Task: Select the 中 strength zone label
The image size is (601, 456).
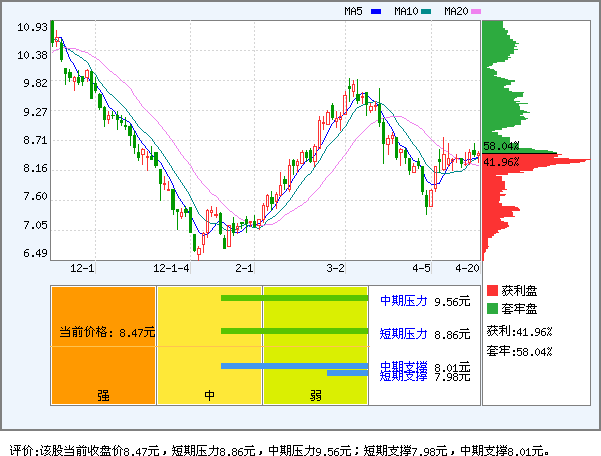Action: (x=210, y=395)
